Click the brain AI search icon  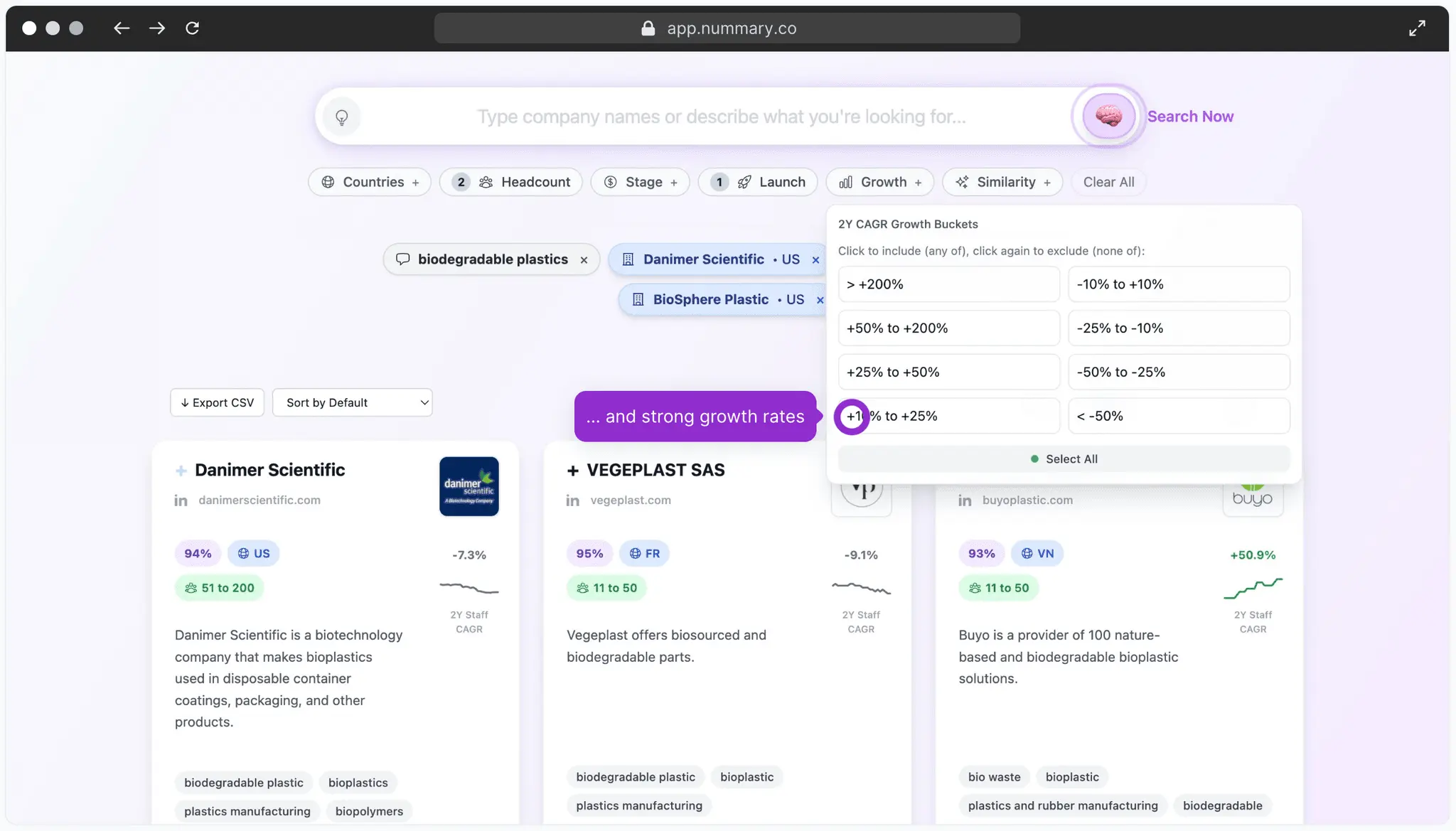[1108, 115]
